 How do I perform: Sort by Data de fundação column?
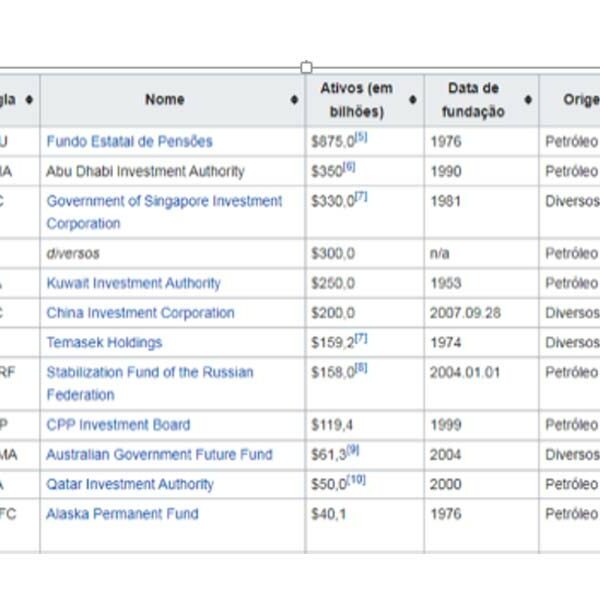coord(528,100)
